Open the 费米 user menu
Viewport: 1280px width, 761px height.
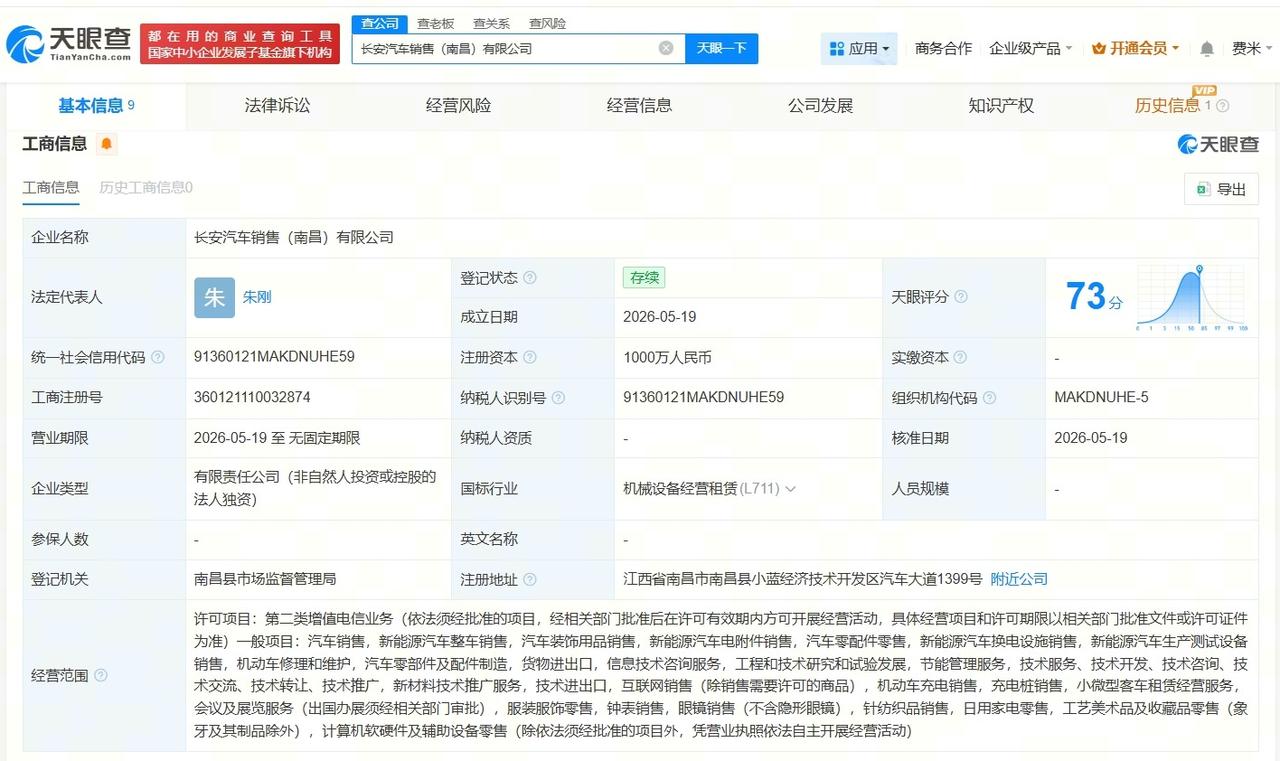tap(1252, 48)
